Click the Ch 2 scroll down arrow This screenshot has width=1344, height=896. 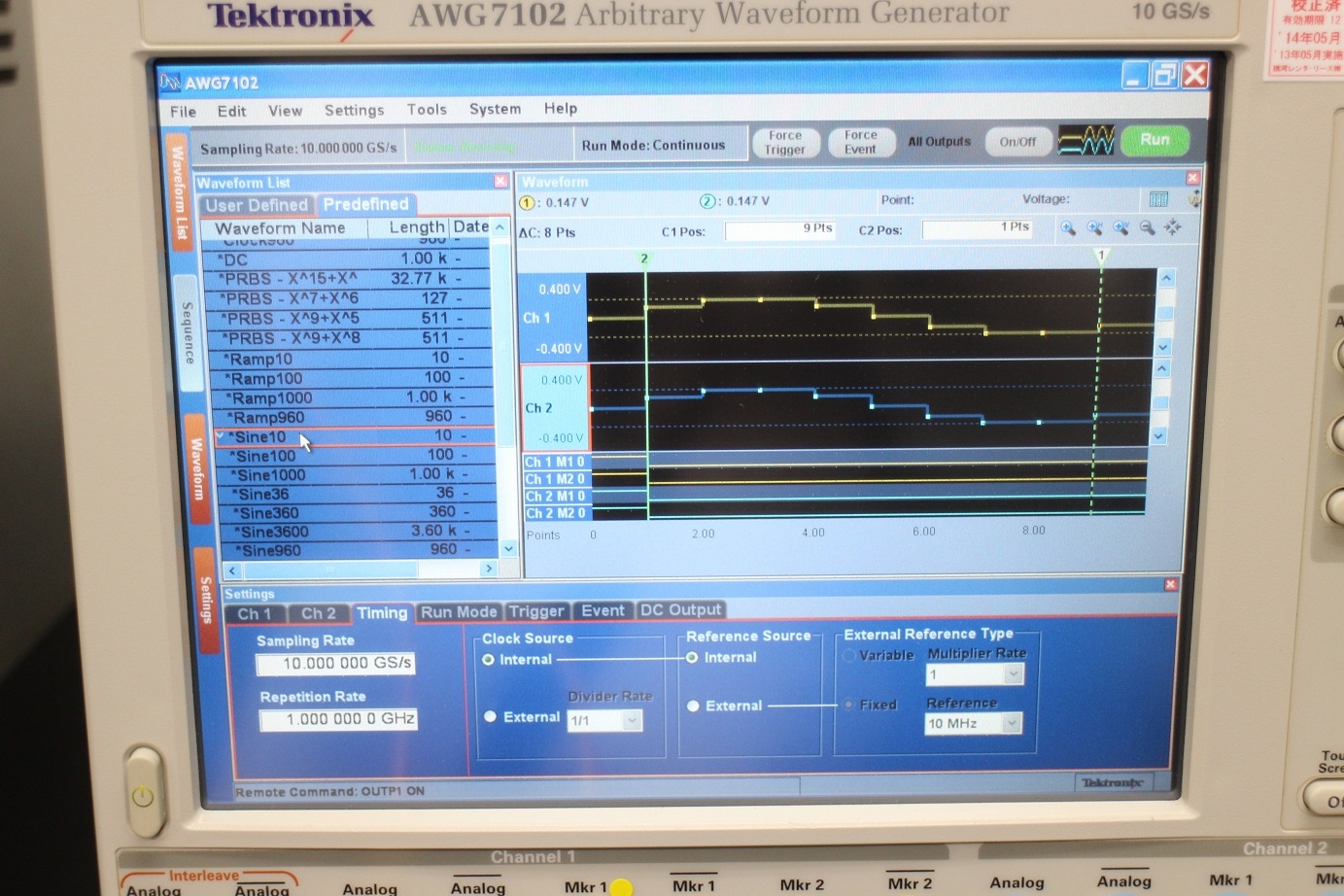pyautogui.click(x=1158, y=437)
